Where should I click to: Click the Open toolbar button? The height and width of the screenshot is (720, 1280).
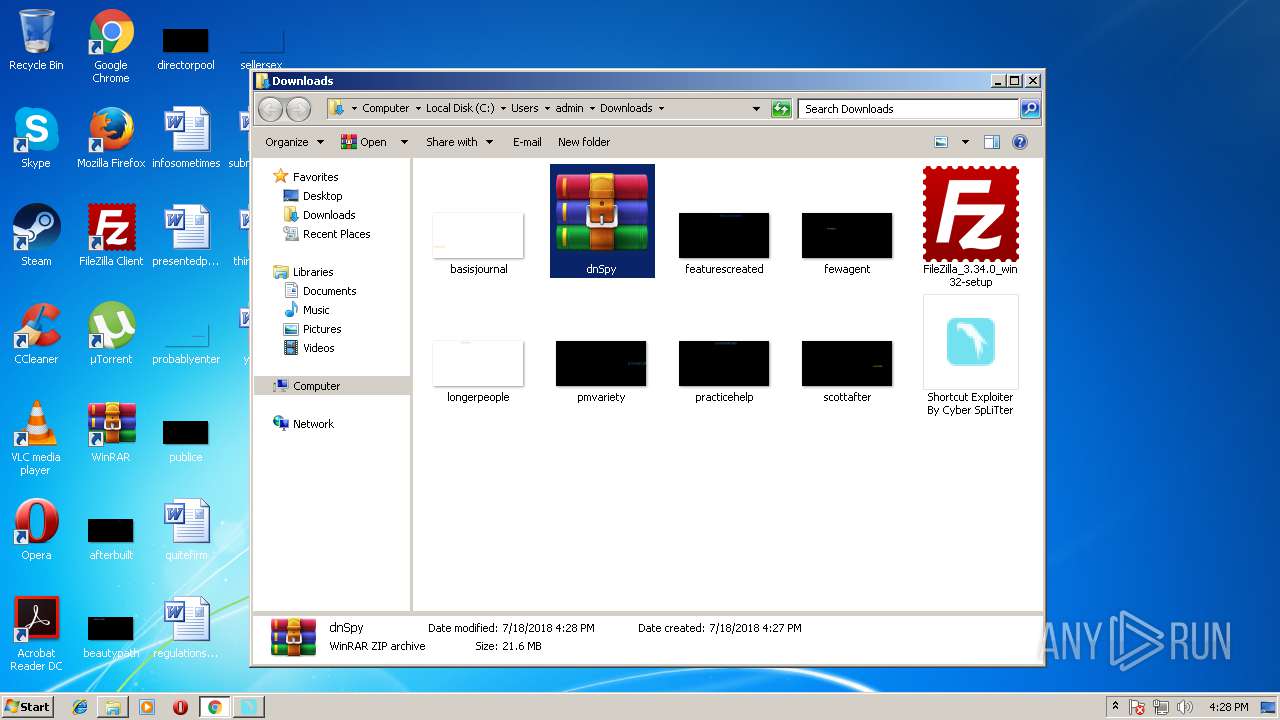coord(365,142)
